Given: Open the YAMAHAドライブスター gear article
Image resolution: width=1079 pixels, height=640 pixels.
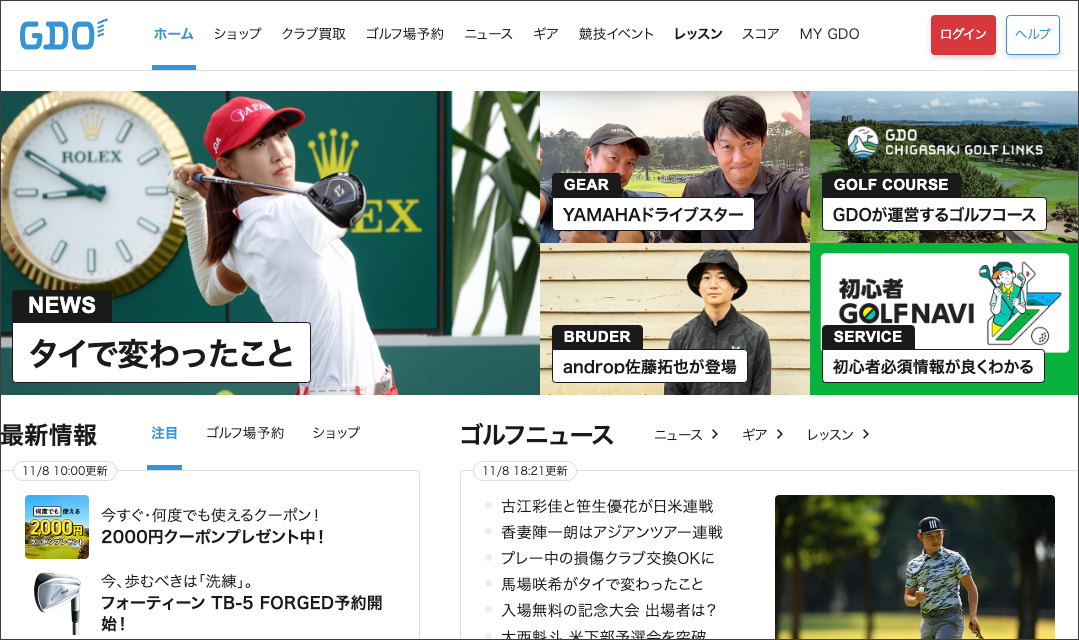Looking at the screenshot, I should (653, 214).
